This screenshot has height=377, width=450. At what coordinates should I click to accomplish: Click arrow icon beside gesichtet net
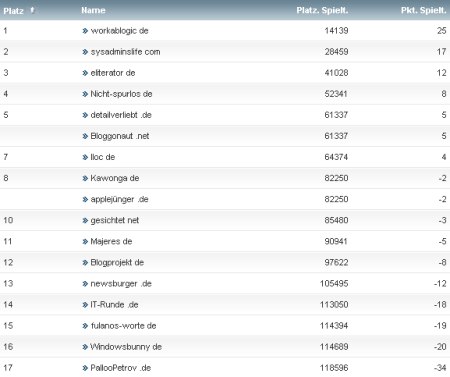pyautogui.click(x=85, y=221)
